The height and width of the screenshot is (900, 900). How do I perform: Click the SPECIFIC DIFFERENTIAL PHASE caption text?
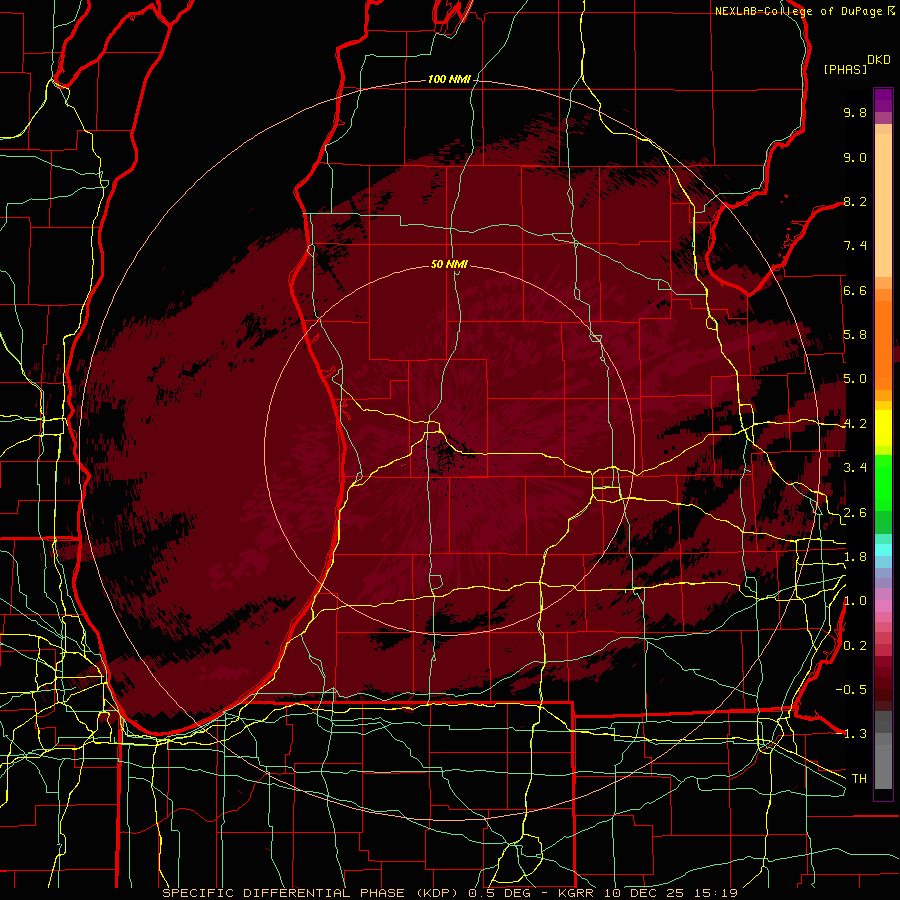(286, 893)
